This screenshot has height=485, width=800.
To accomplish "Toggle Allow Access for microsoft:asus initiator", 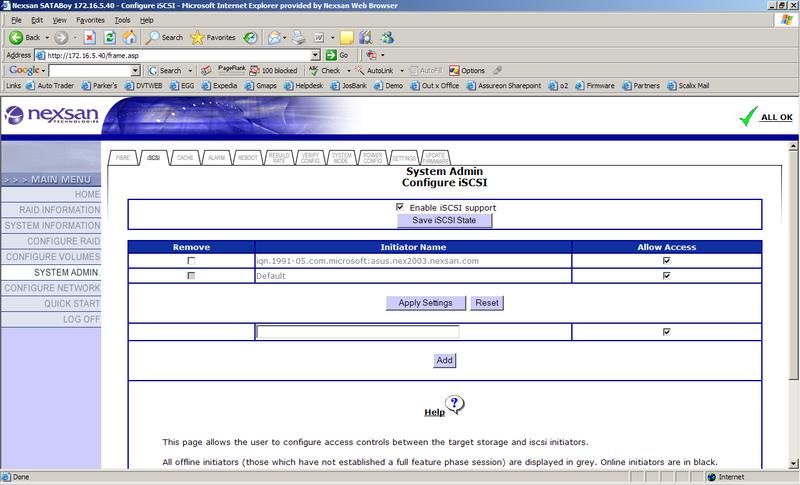I will coord(666,261).
